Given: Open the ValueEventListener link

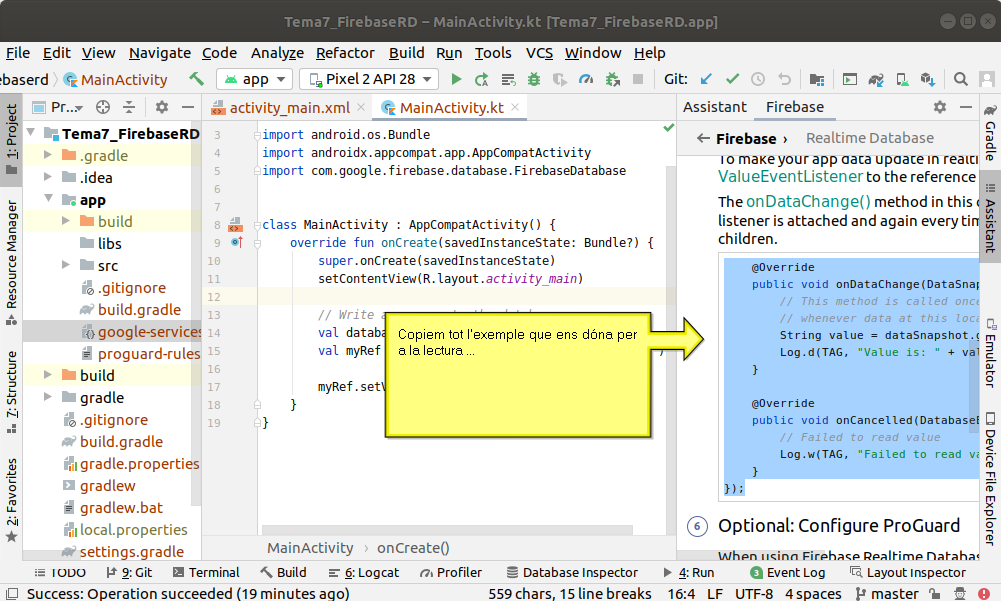Looking at the screenshot, I should click(790, 177).
